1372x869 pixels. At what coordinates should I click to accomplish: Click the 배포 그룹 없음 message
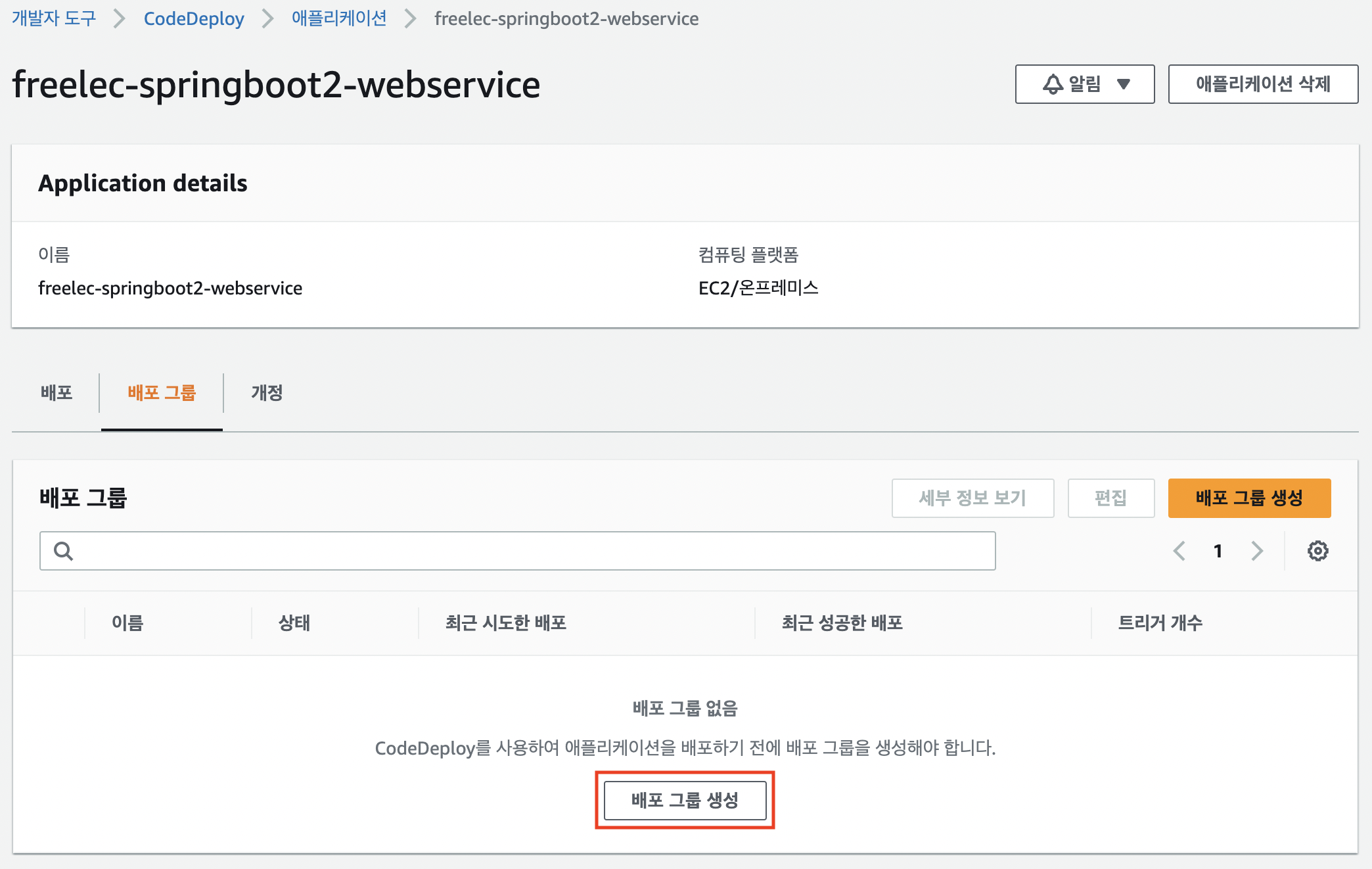point(685,708)
